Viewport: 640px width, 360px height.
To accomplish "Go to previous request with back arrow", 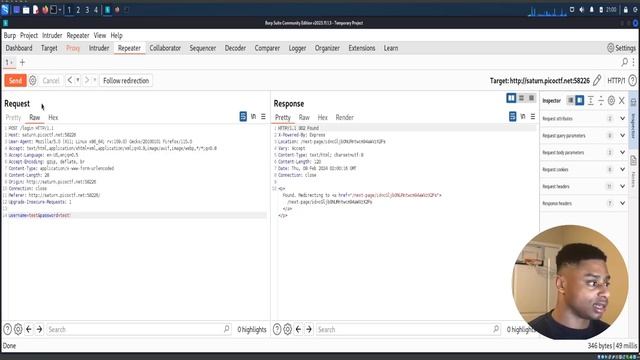I will [70, 80].
